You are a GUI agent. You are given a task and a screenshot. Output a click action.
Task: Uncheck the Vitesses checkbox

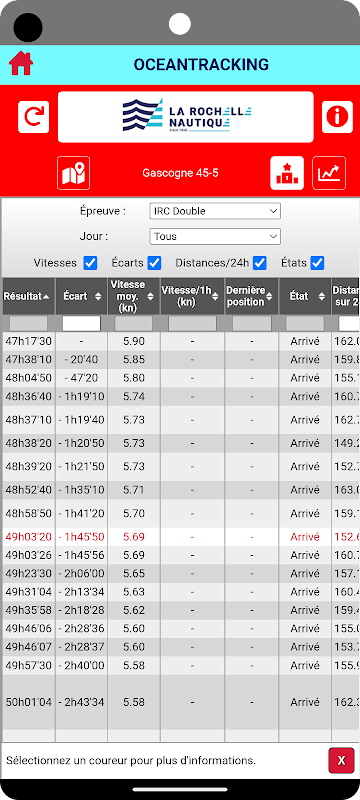[90, 263]
